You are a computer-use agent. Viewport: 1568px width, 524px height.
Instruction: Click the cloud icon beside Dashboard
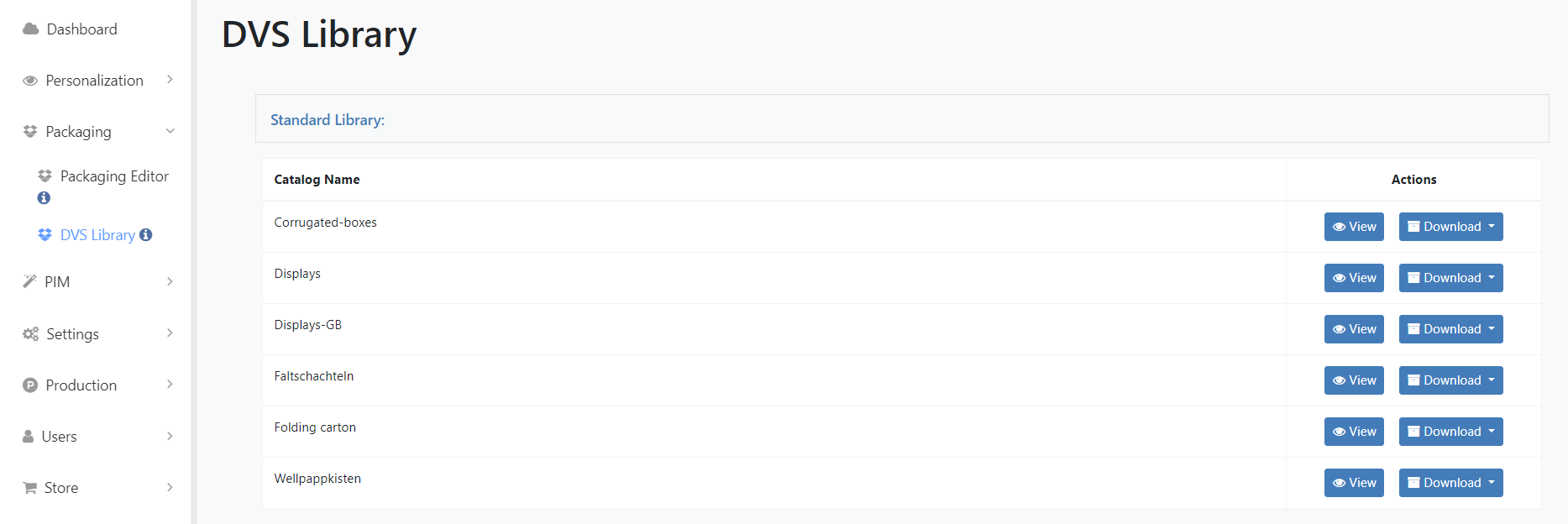30,29
